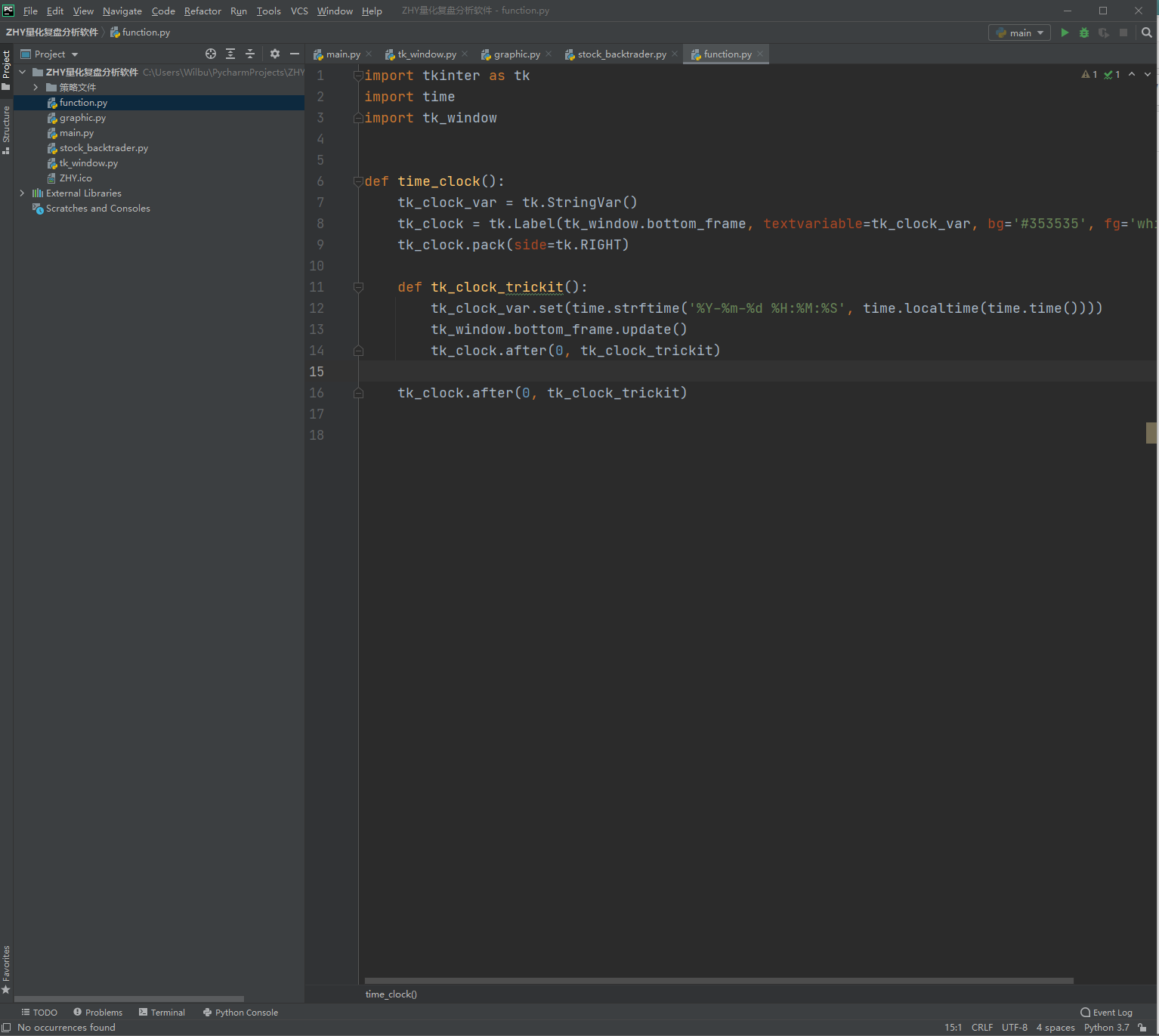Click the typo count indicator
This screenshot has height=1036, width=1159.
tap(1112, 74)
